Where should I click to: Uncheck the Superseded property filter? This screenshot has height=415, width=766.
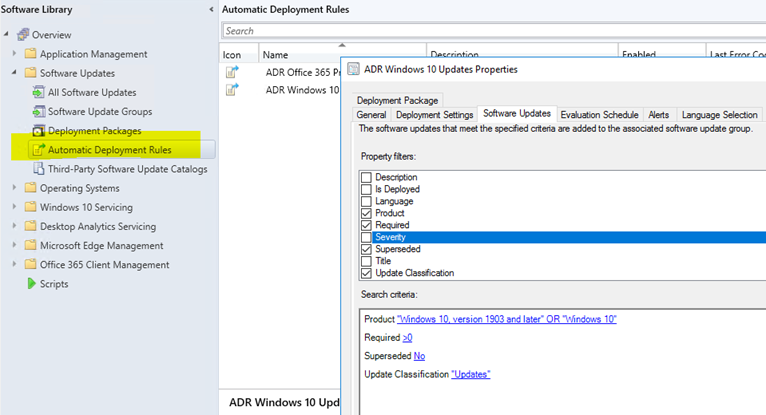tap(366, 249)
